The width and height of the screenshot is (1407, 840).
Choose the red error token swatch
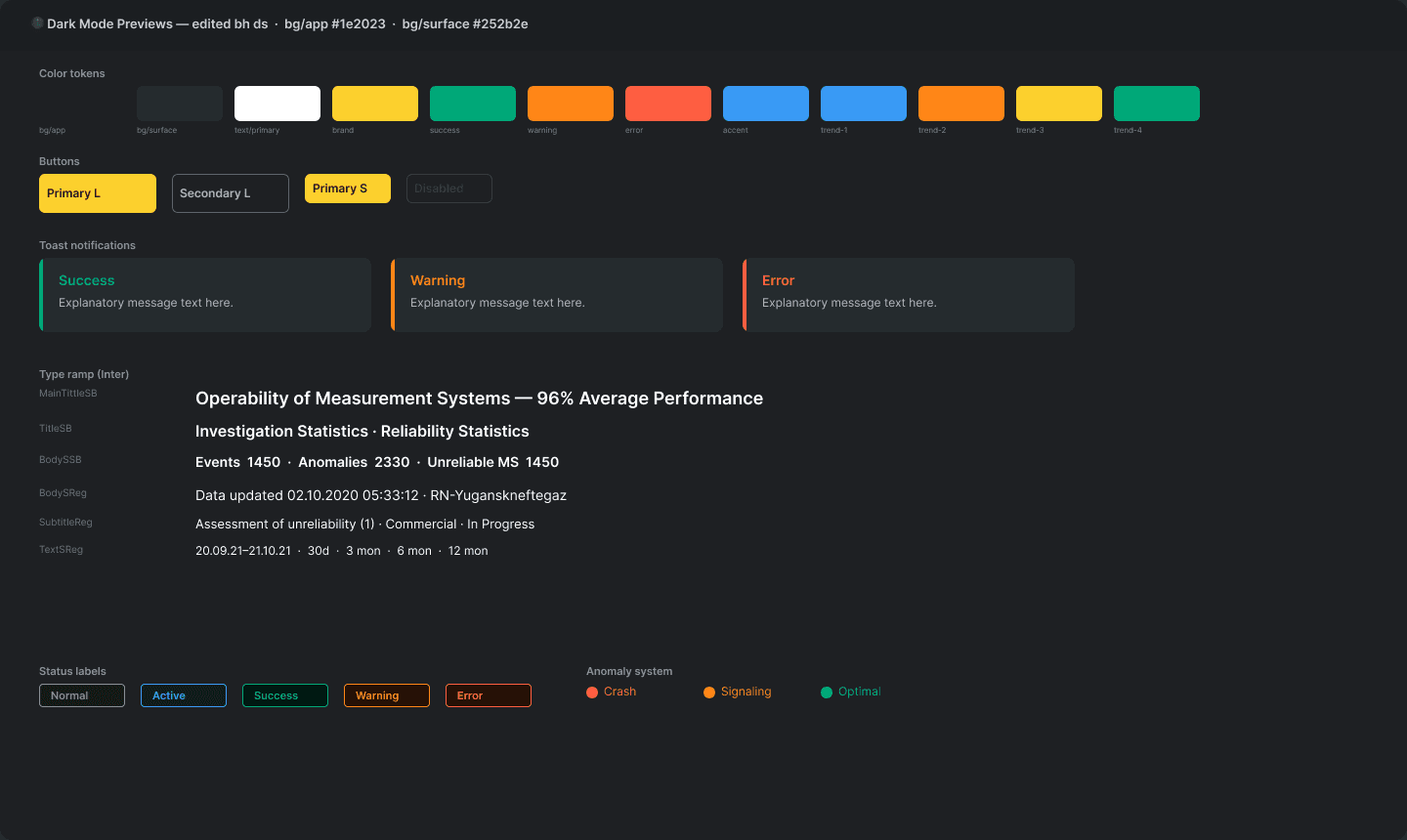668,104
